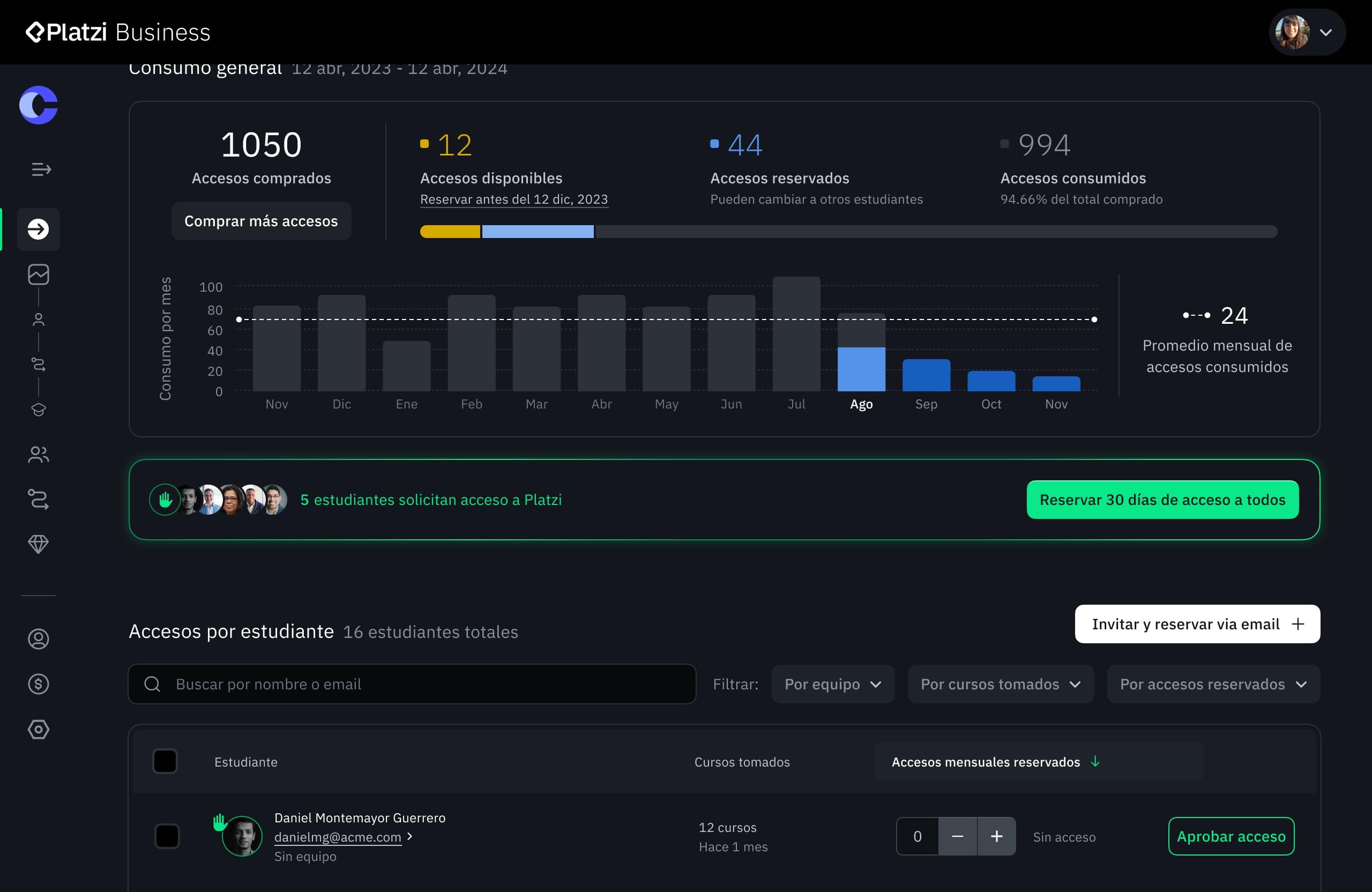The width and height of the screenshot is (1372, 892).
Task: Open the diamond premium icon
Action: coord(38,544)
